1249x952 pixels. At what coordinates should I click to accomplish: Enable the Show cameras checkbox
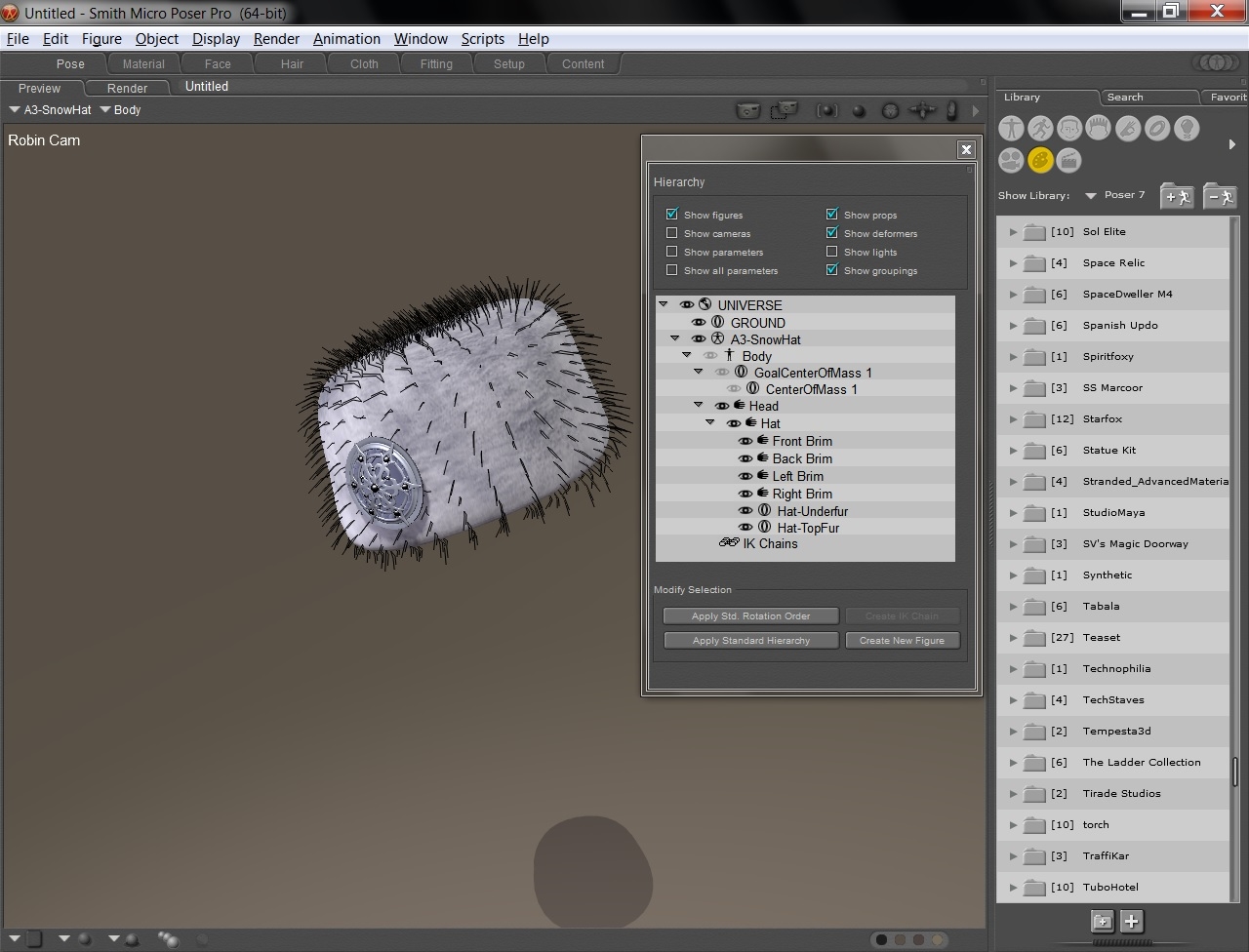(671, 233)
